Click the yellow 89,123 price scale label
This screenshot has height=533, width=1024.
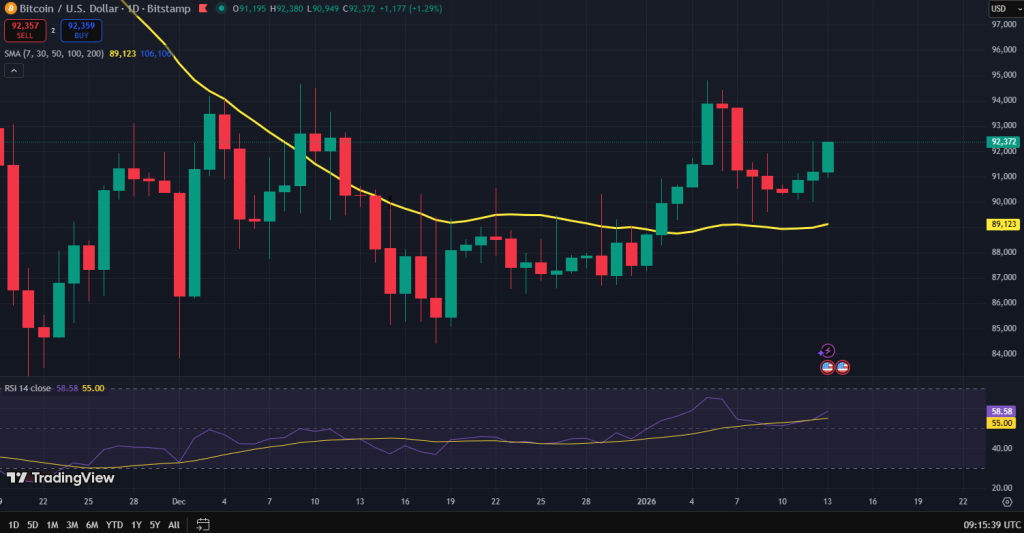(1003, 224)
